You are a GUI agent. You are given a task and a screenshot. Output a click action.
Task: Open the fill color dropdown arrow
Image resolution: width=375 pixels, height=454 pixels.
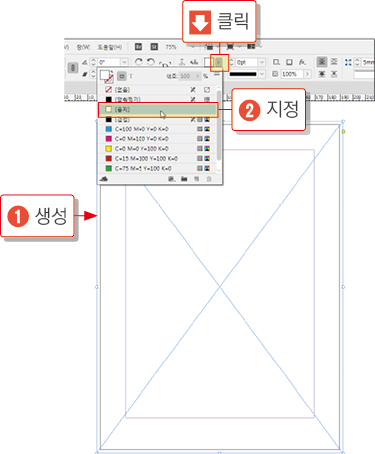219,62
